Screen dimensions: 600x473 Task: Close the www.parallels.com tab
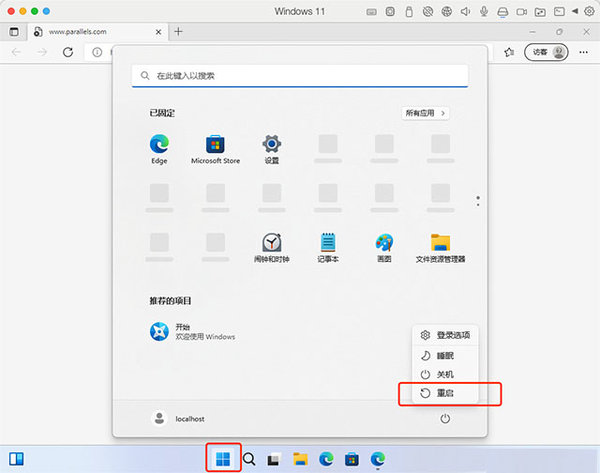point(158,32)
